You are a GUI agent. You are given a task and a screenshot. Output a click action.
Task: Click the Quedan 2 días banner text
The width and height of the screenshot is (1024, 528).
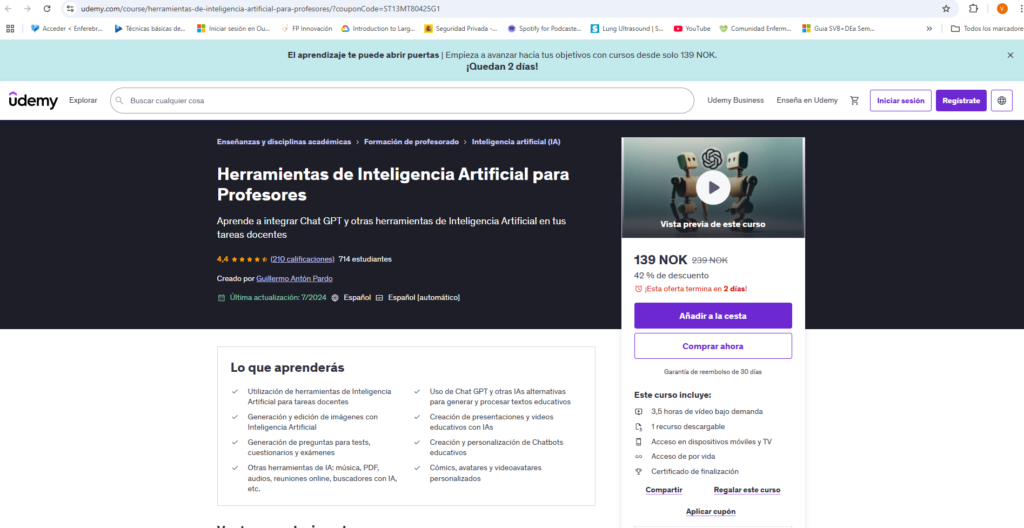(x=502, y=67)
